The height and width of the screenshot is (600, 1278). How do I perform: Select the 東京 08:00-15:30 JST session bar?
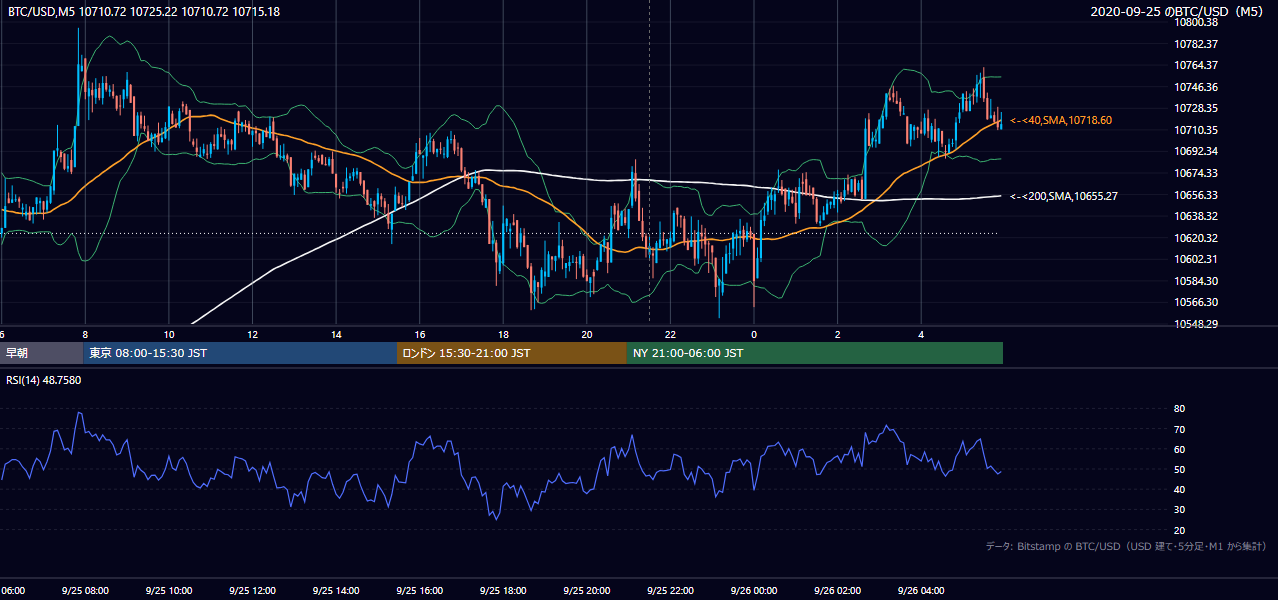coord(240,353)
